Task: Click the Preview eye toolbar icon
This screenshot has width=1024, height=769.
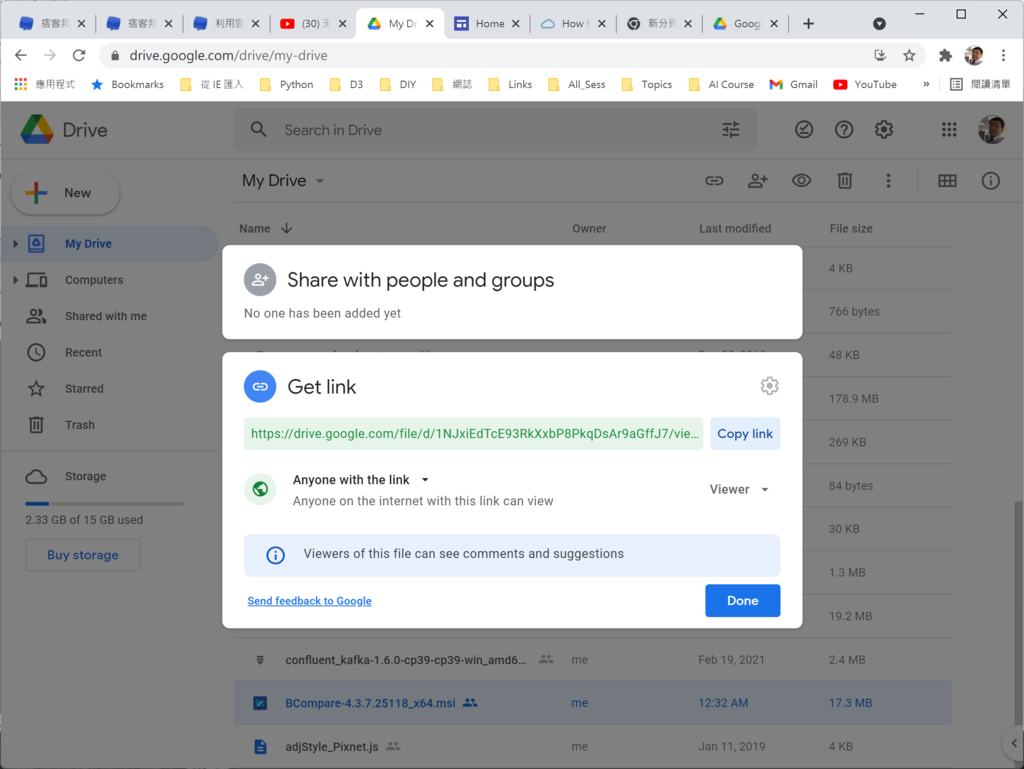Action: (x=801, y=181)
